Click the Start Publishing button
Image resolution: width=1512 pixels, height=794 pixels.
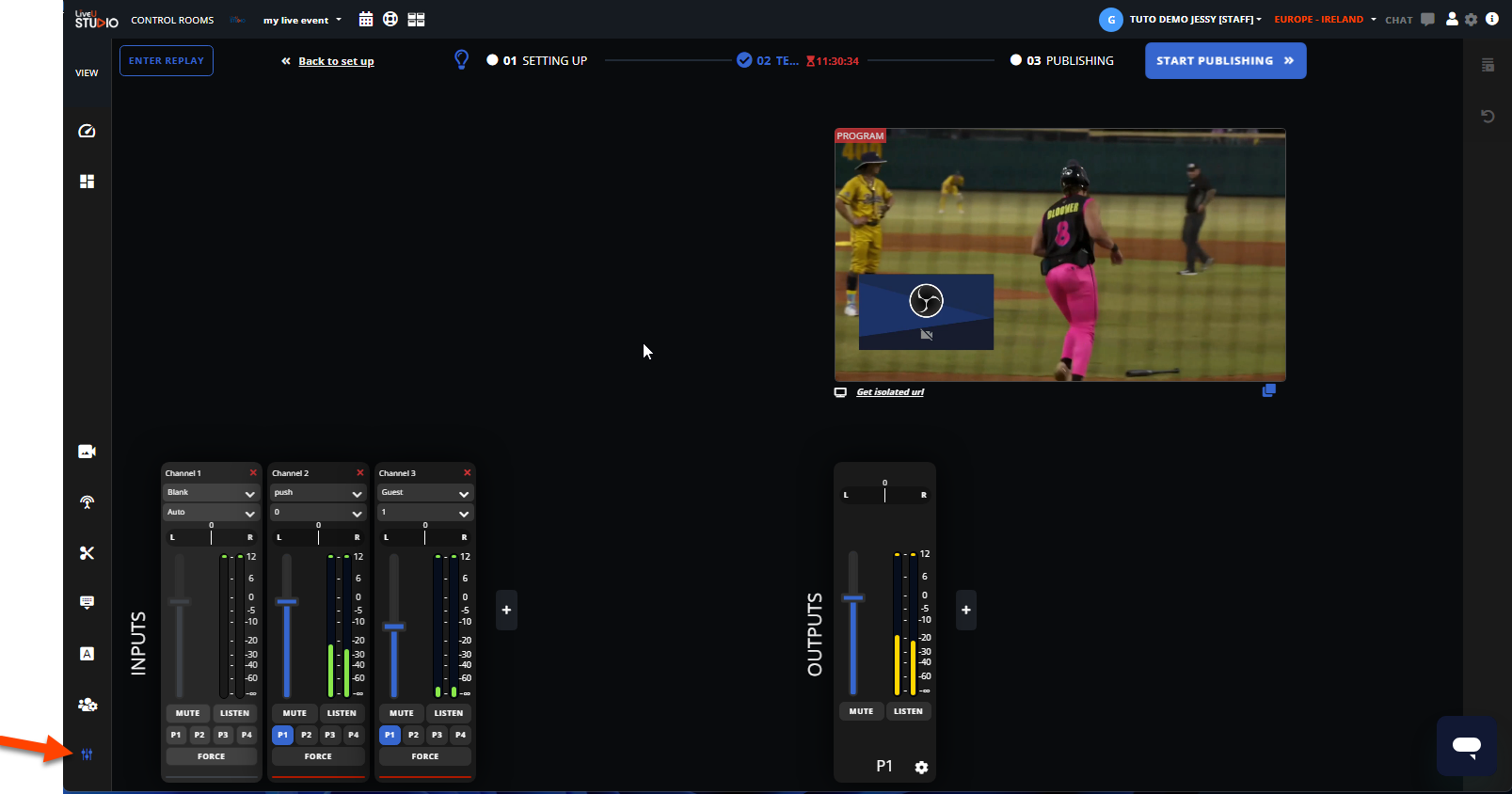pos(1225,61)
